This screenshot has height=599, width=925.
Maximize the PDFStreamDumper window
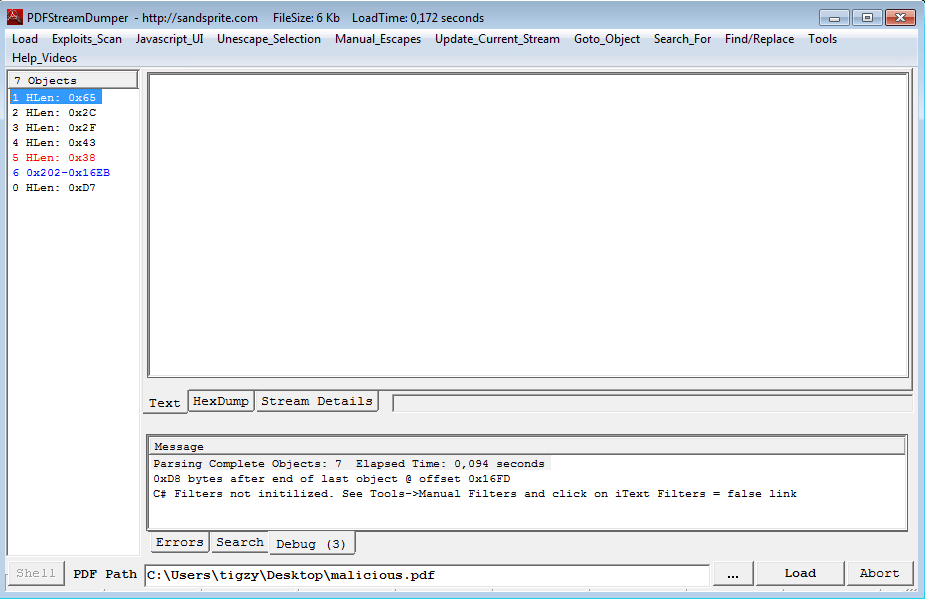[867, 18]
